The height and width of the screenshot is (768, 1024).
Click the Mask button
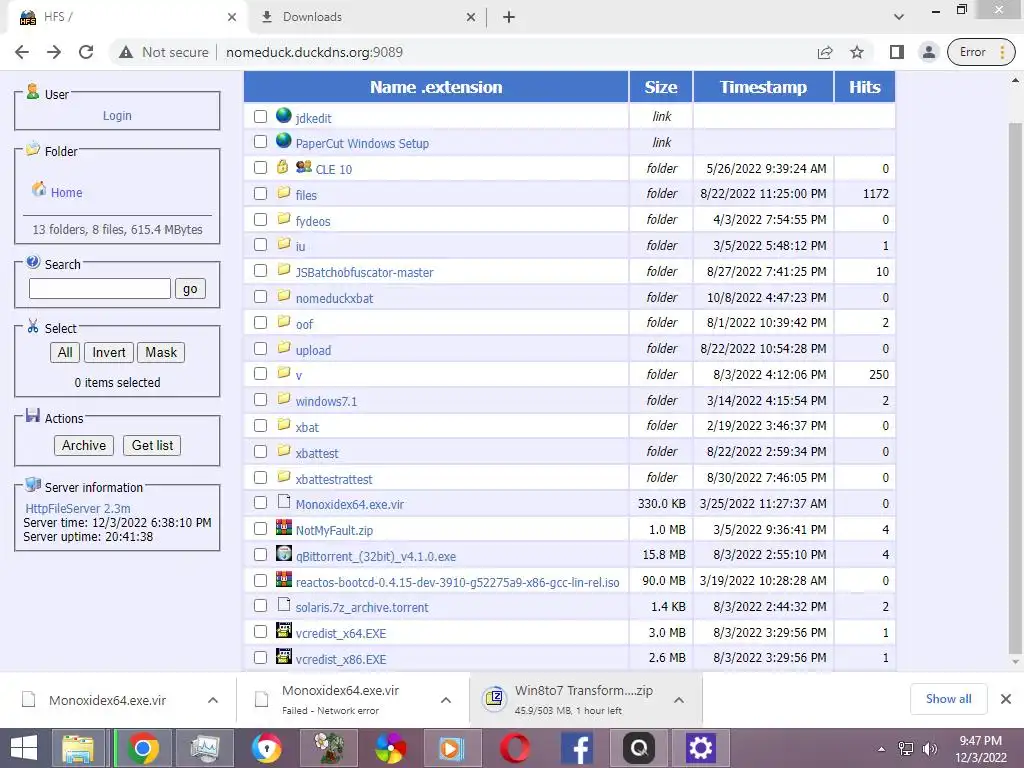point(161,353)
